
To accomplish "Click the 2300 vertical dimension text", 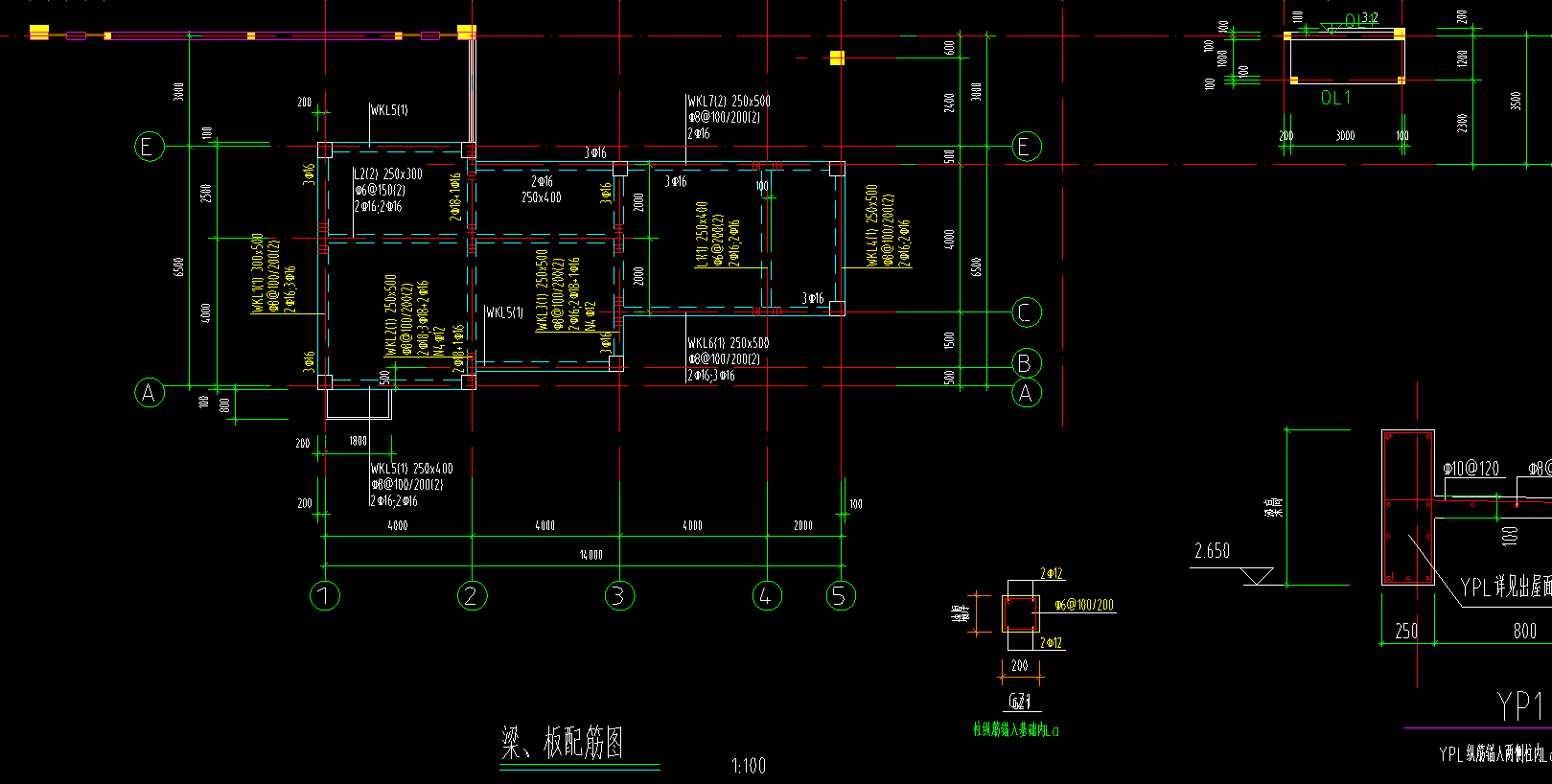I will coord(1462,124).
